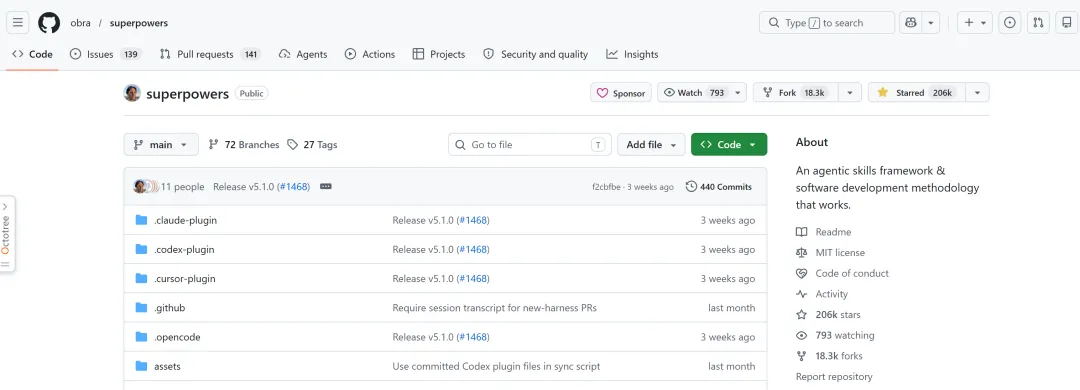Image resolution: width=1080 pixels, height=390 pixels.
Task: Expand the Octotree side panel
Action: pyautogui.click(x=6, y=234)
